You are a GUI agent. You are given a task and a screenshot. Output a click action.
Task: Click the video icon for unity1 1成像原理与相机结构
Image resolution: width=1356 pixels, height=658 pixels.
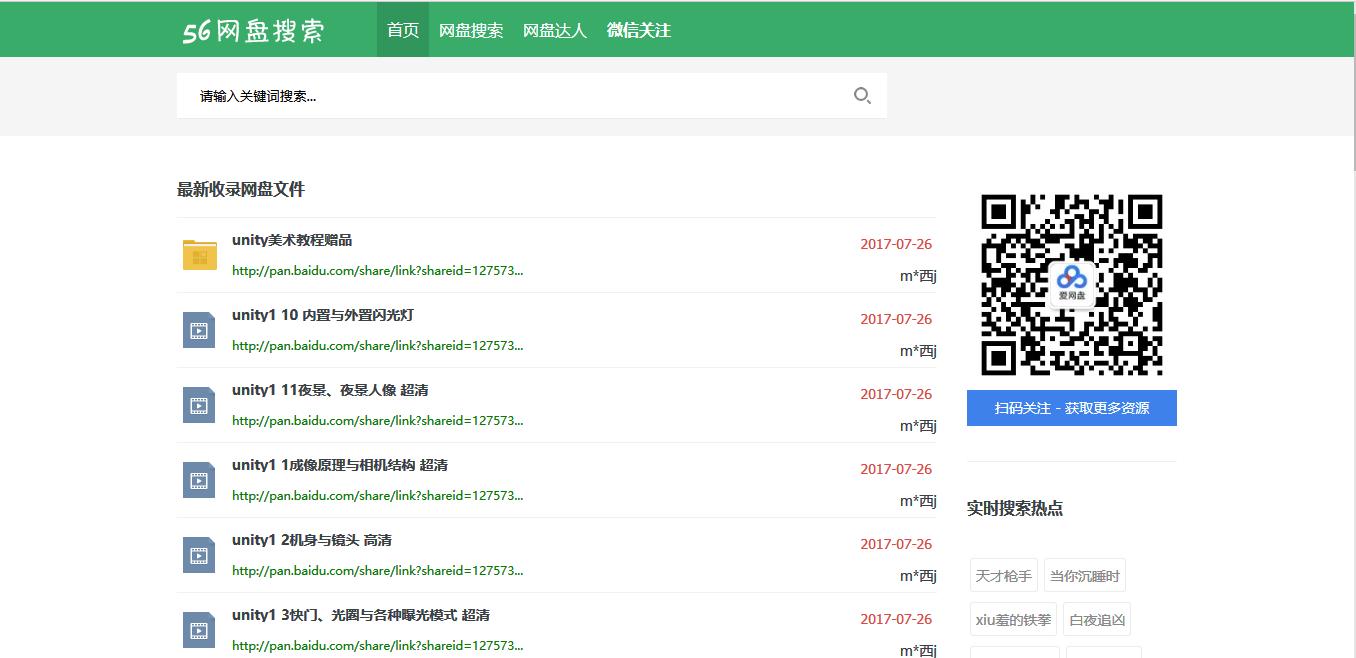198,479
